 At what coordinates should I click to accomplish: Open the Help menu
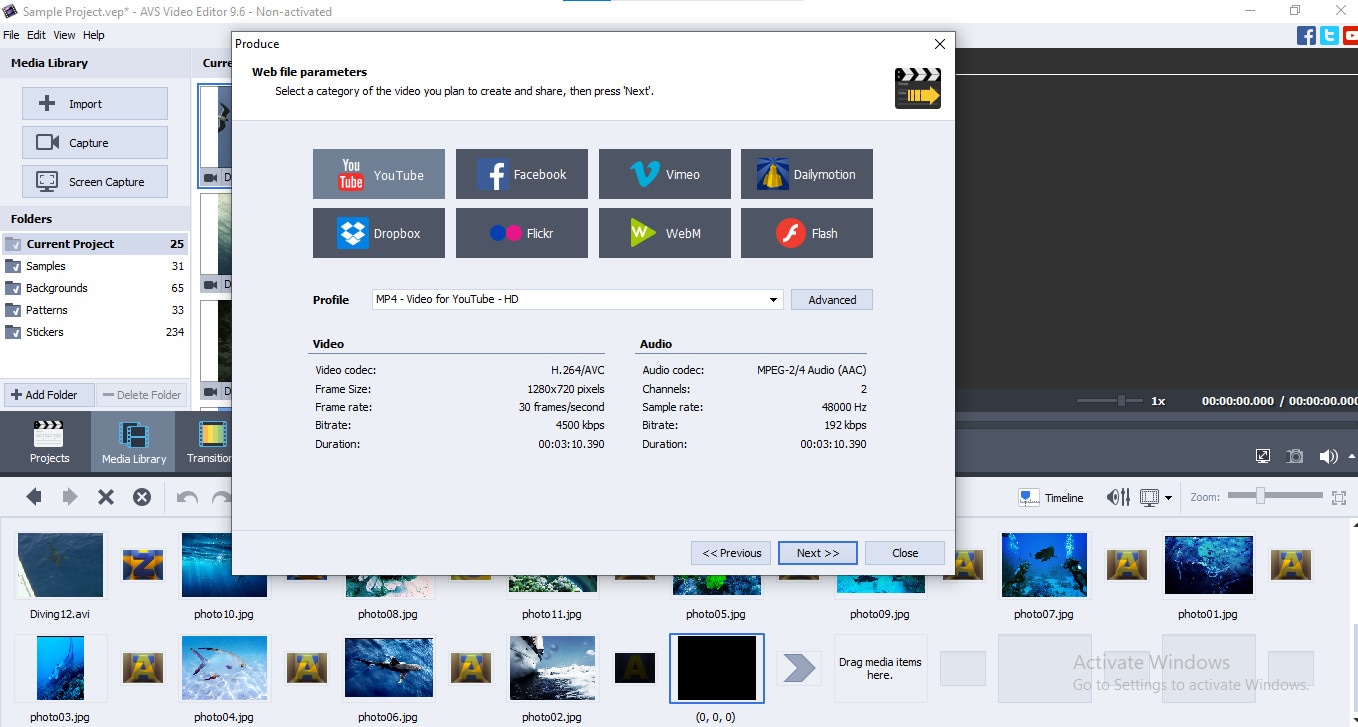pyautogui.click(x=94, y=35)
